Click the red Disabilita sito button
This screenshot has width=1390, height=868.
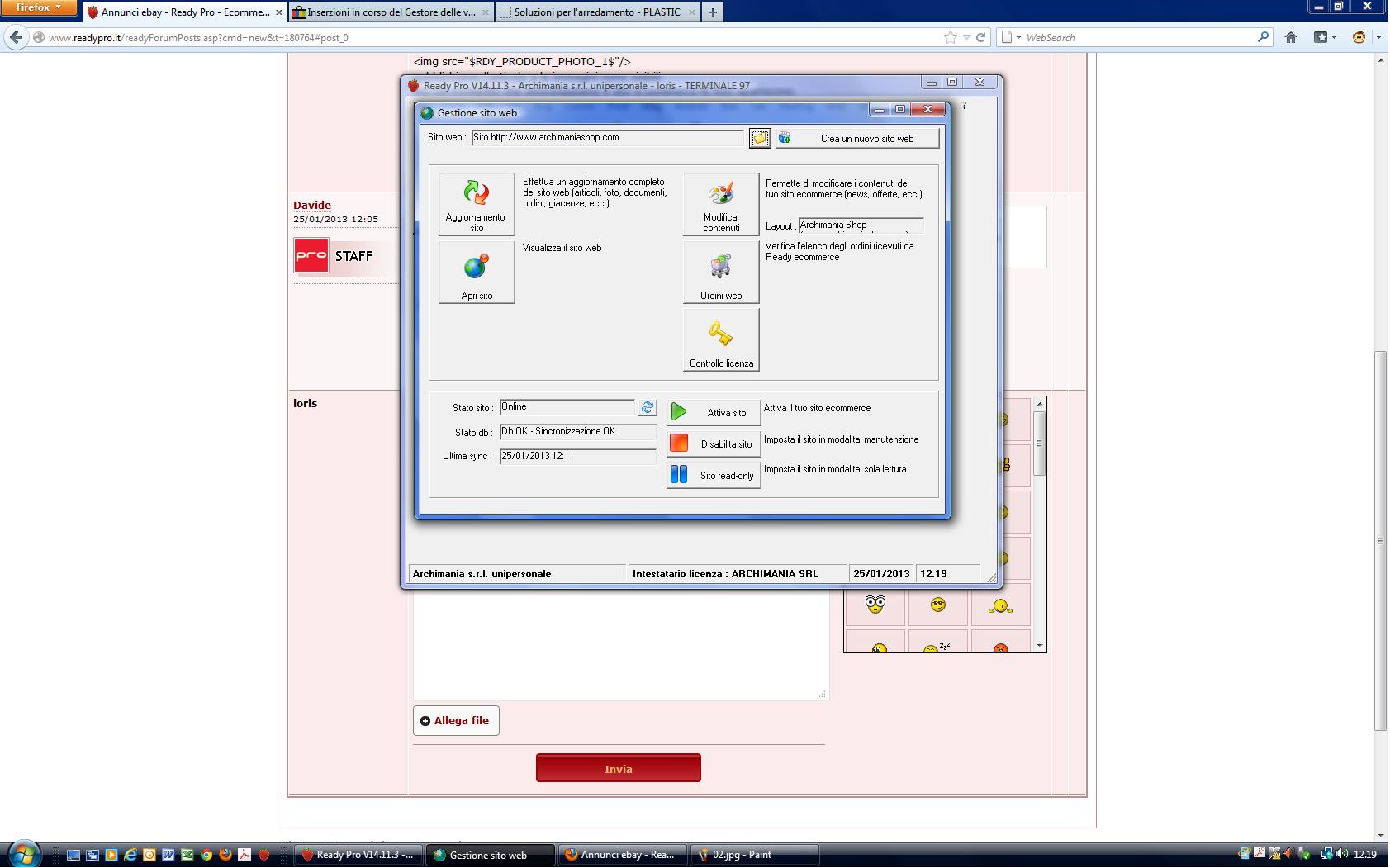(714, 443)
